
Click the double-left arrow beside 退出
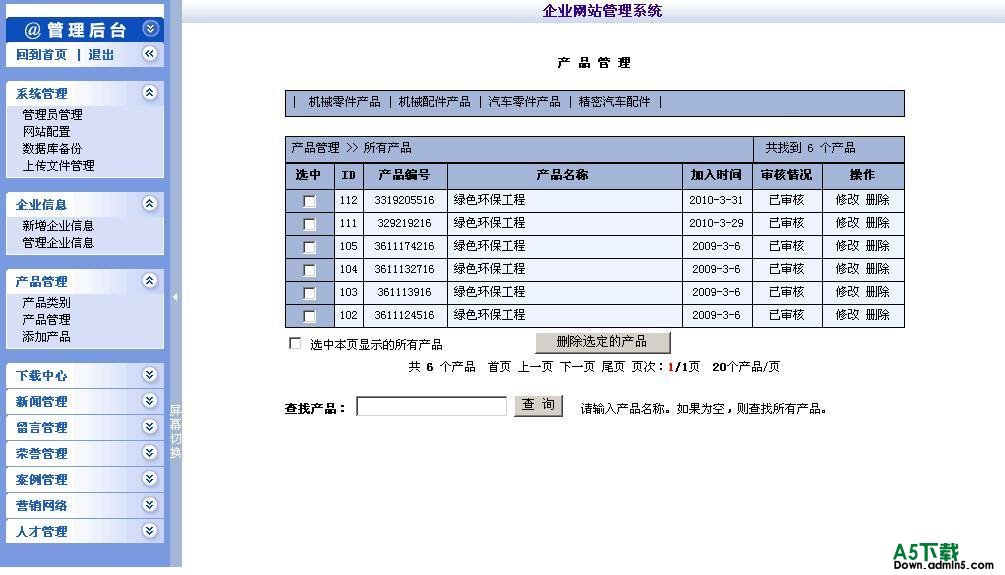pos(150,54)
